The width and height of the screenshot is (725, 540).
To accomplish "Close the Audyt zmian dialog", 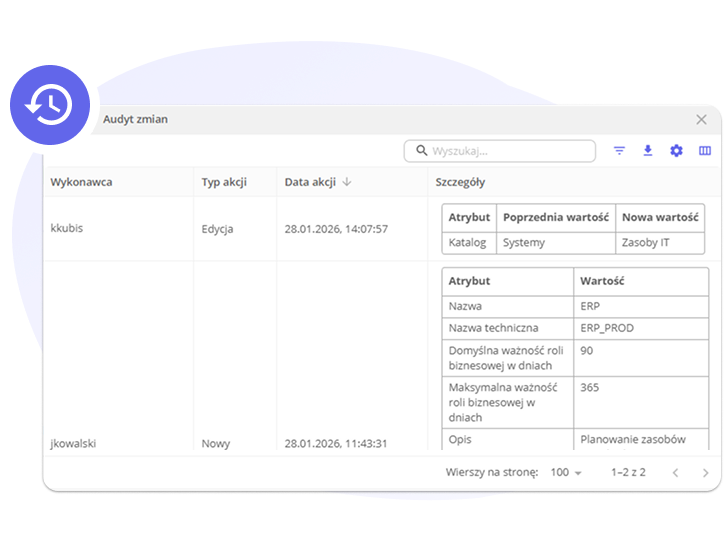I will [701, 119].
